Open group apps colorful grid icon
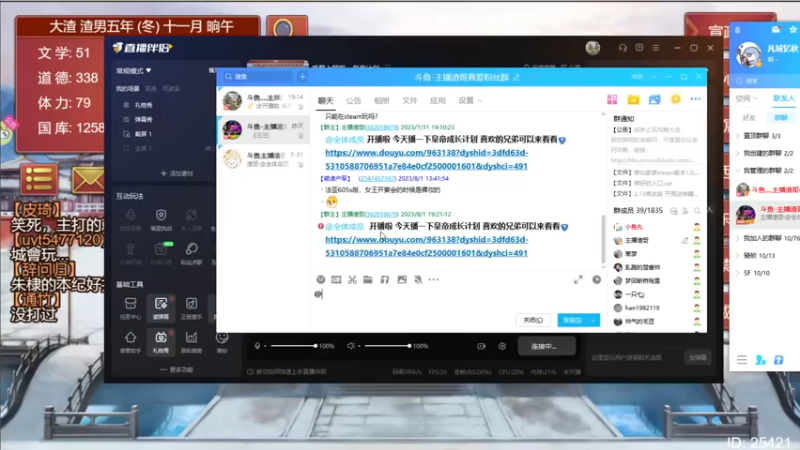The image size is (800, 450). click(612, 99)
